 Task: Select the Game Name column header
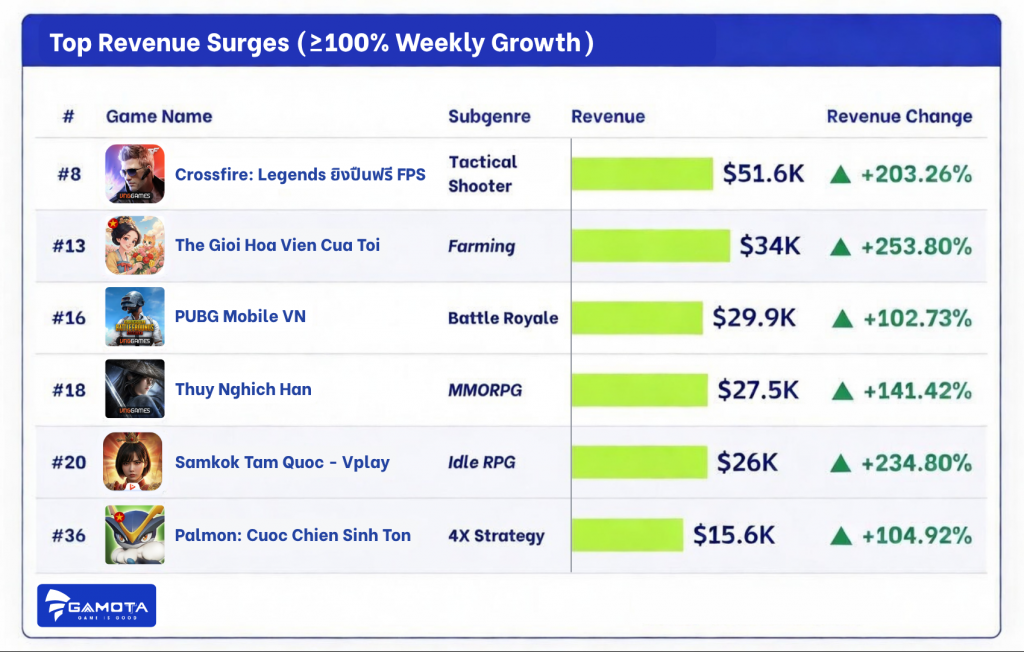159,117
